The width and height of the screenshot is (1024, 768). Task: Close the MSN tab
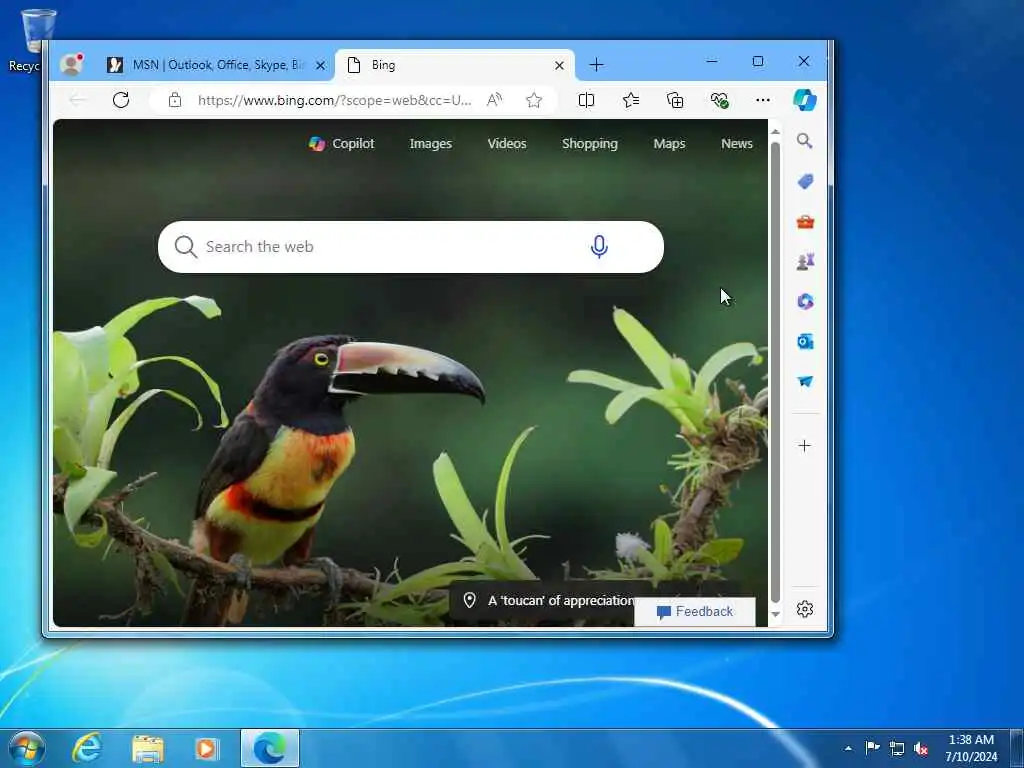[x=320, y=65]
